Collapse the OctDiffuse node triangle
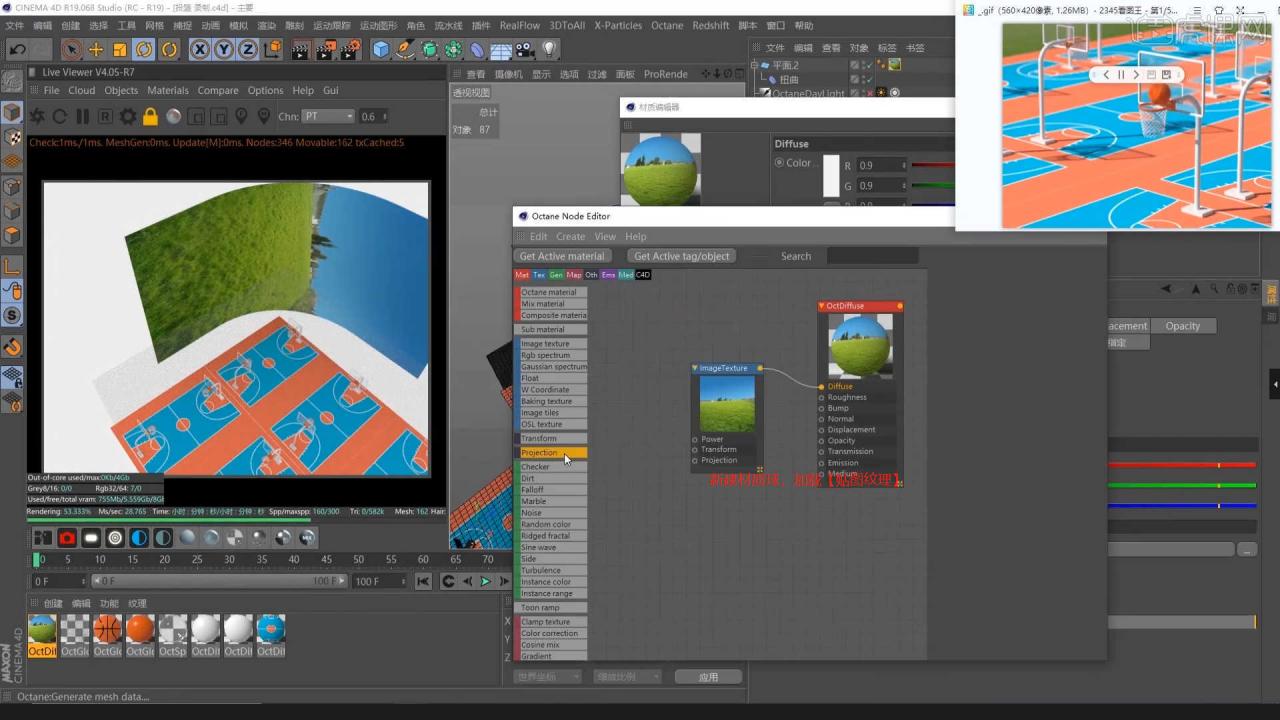The image size is (1280, 720). 822,306
